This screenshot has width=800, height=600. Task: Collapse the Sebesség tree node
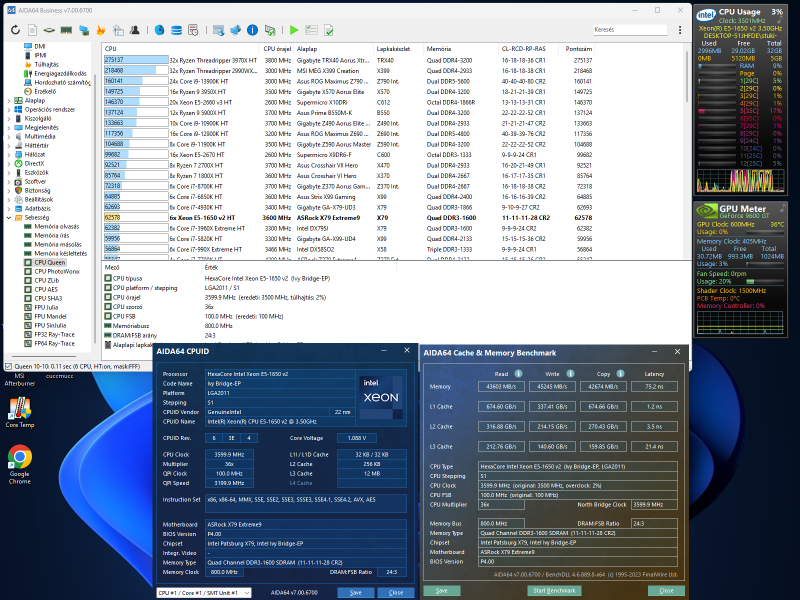[x=9, y=217]
